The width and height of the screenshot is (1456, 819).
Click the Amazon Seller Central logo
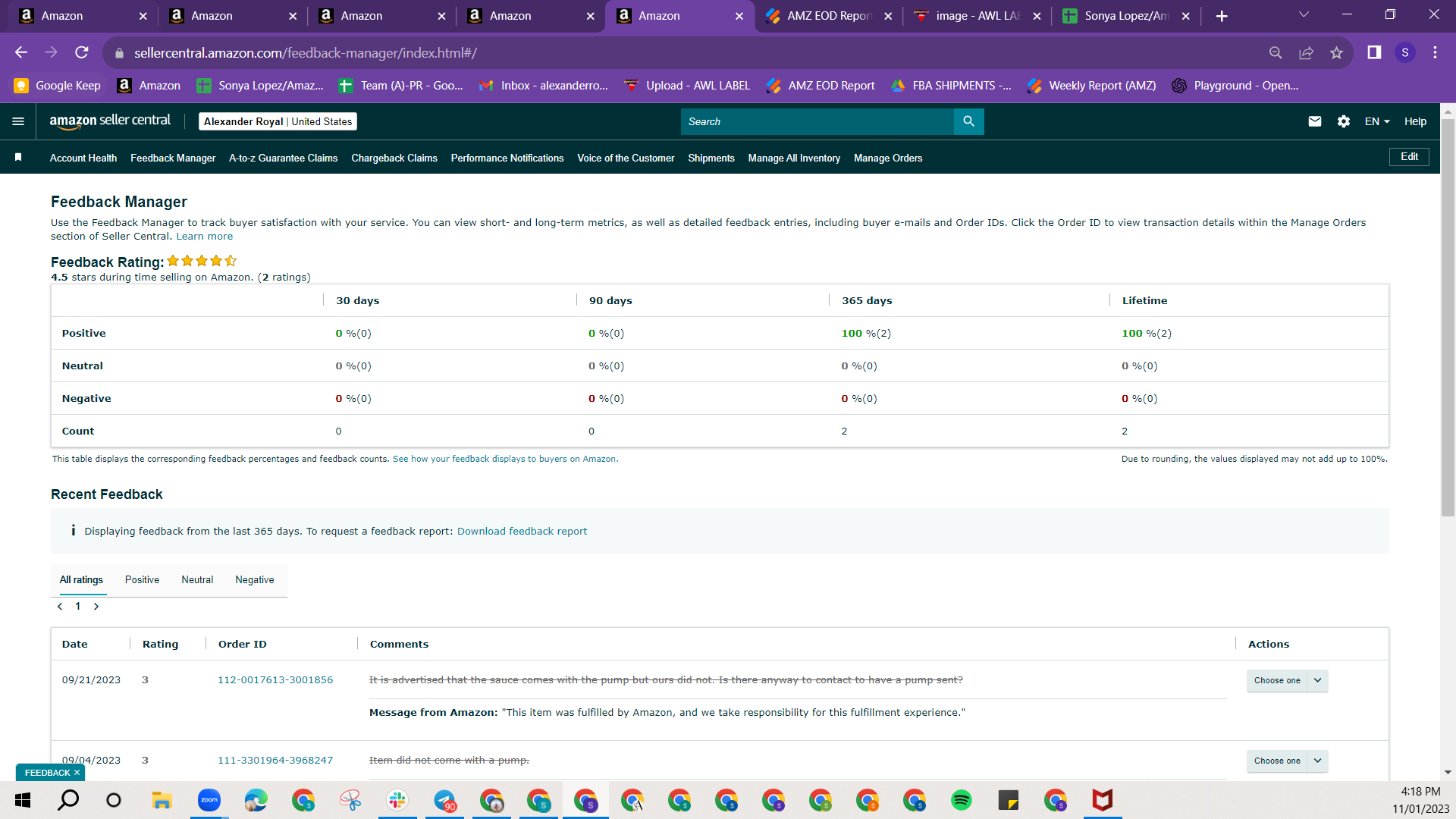click(x=110, y=121)
